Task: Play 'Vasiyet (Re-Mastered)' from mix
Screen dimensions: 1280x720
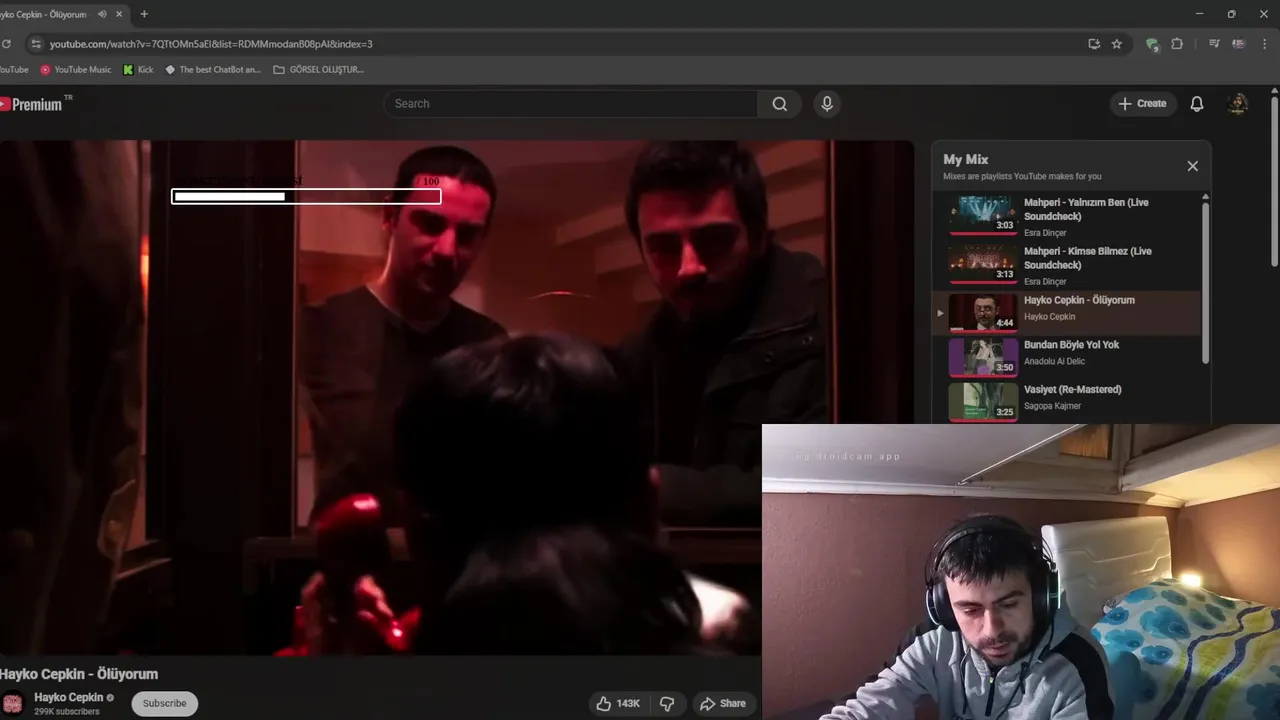Action: (1067, 401)
